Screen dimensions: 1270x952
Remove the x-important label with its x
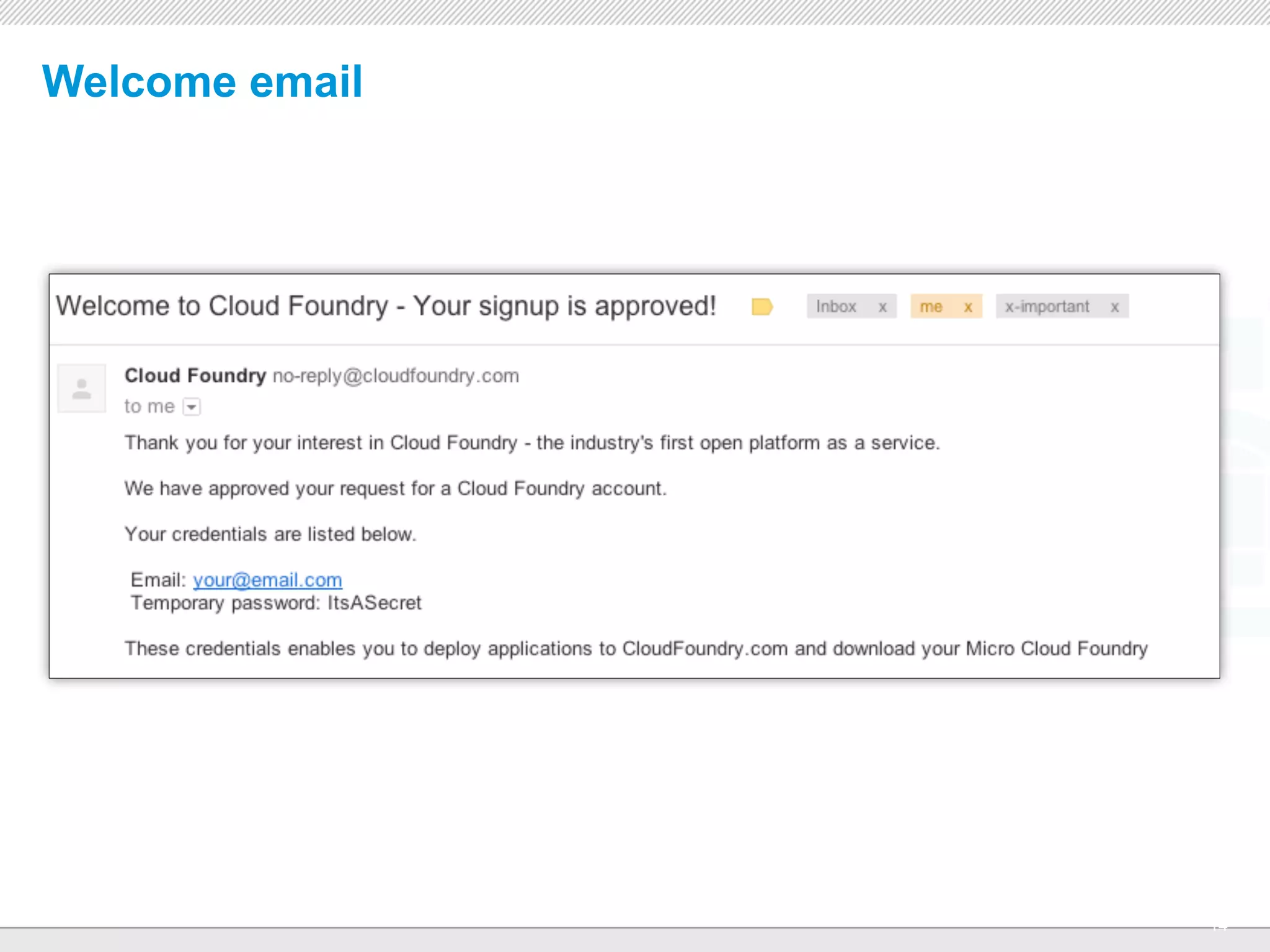tap(1115, 307)
